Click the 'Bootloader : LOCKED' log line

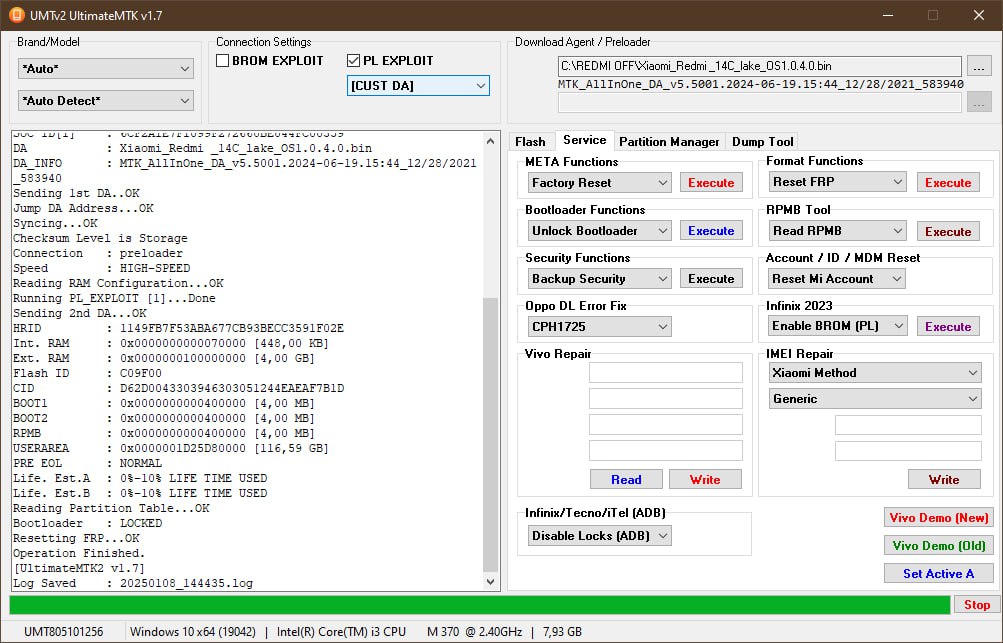(x=88, y=523)
